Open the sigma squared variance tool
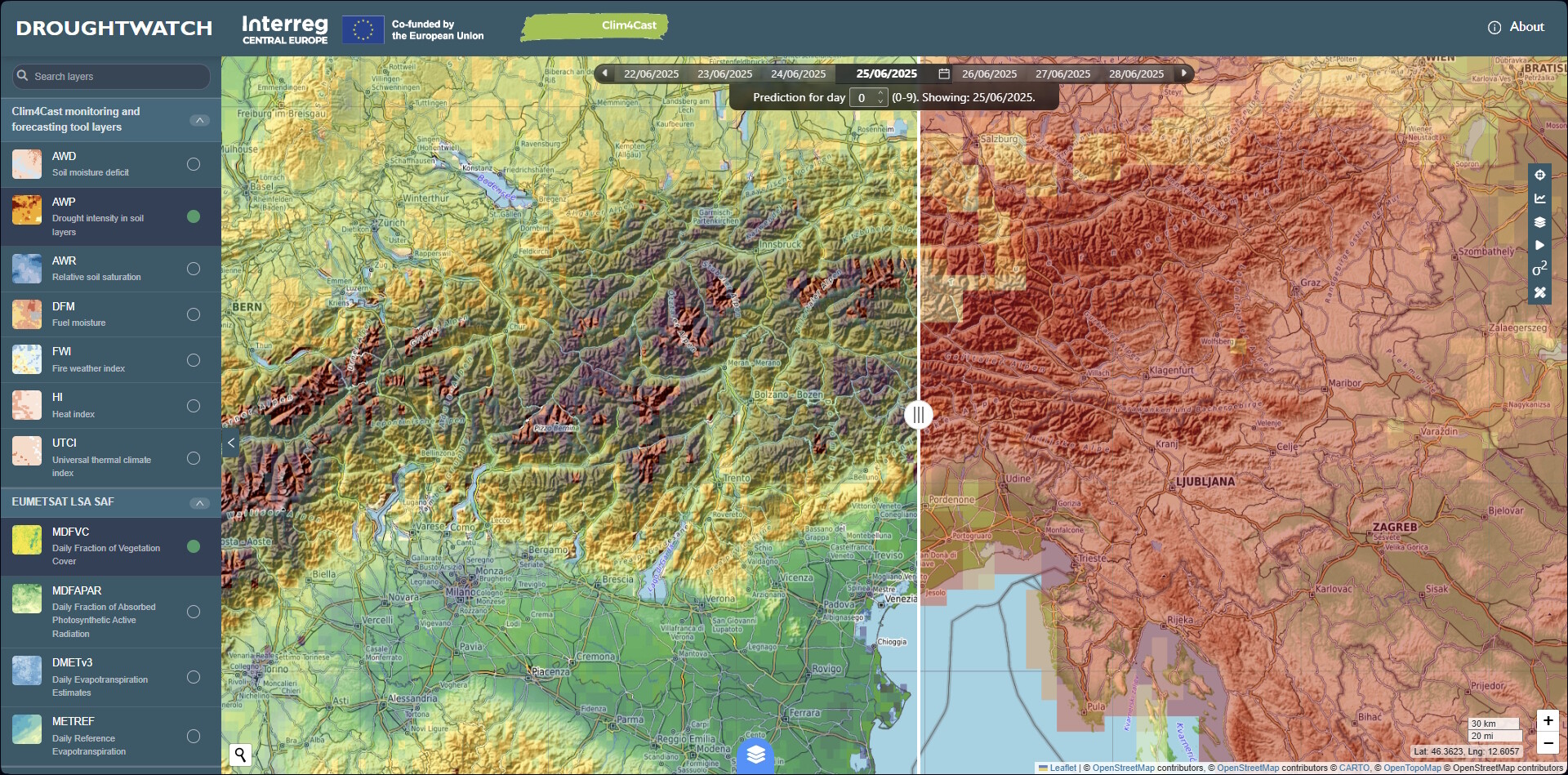Image resolution: width=1568 pixels, height=775 pixels. pyautogui.click(x=1539, y=269)
